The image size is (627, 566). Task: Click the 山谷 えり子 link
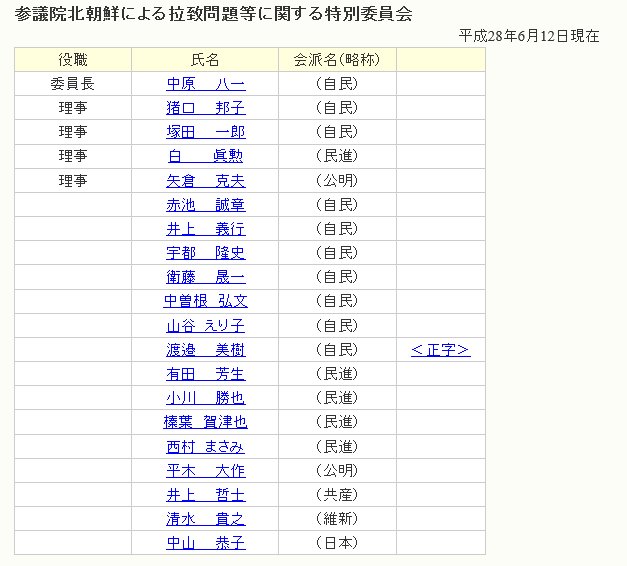pyautogui.click(x=206, y=326)
